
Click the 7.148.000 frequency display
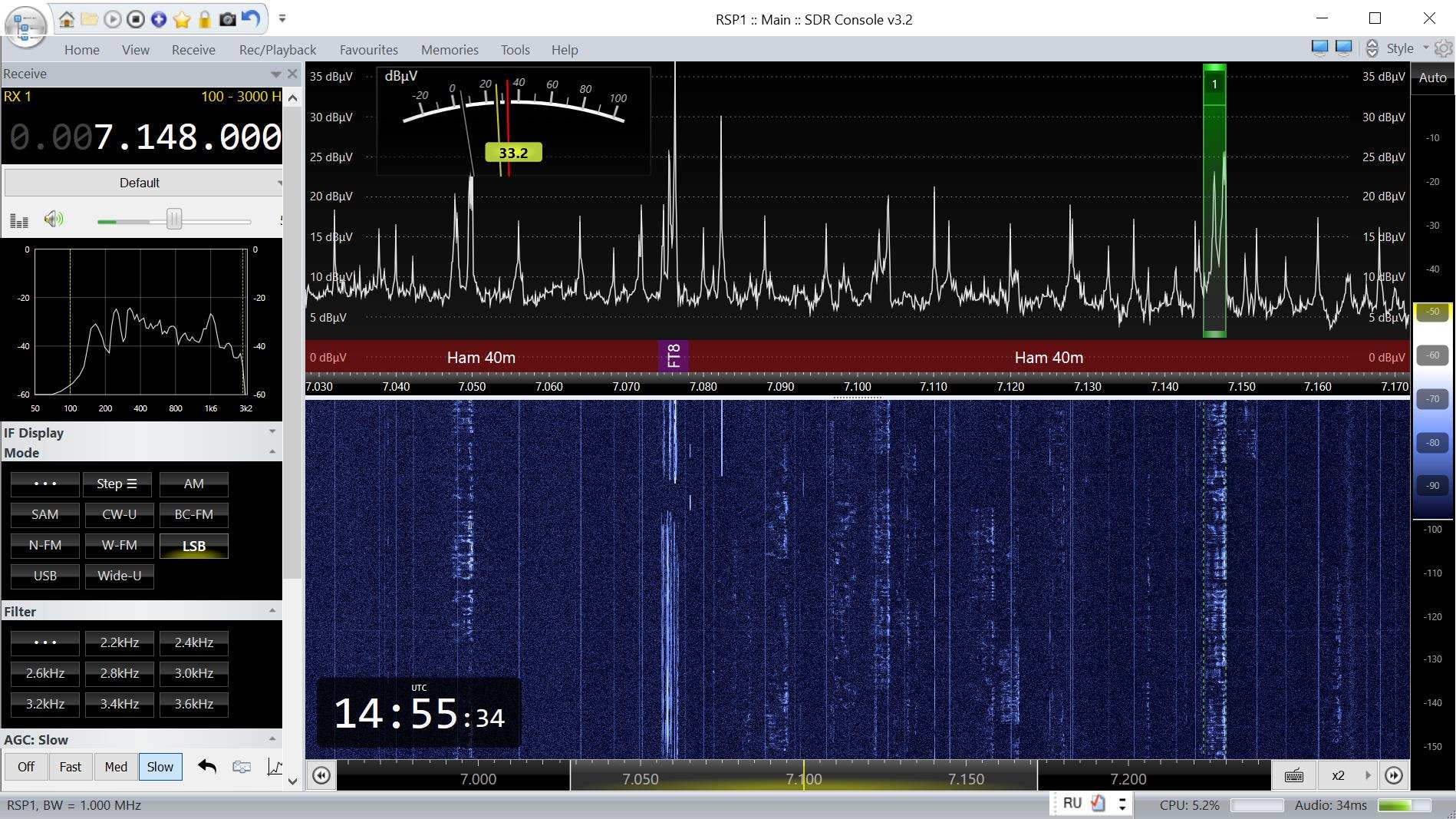pyautogui.click(x=145, y=137)
